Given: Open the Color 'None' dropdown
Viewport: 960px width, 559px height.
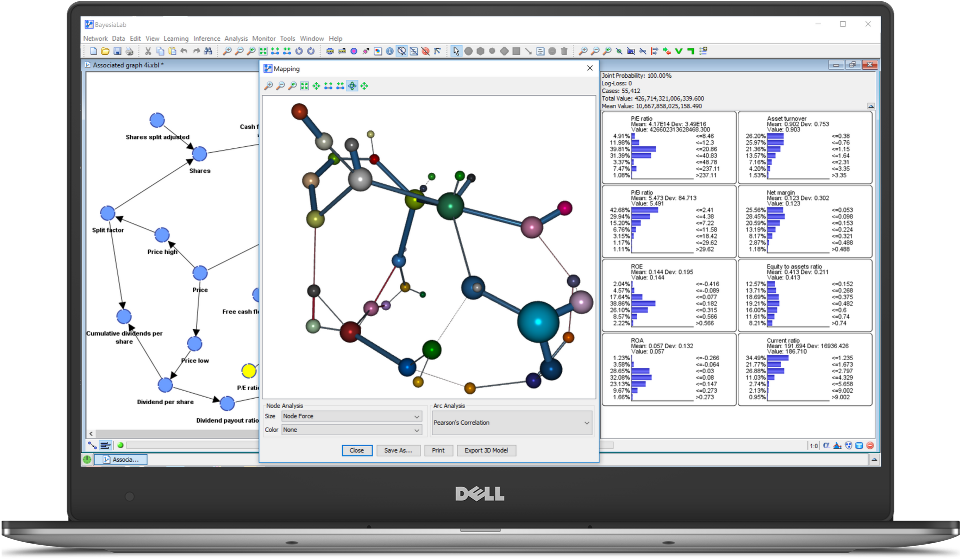Looking at the screenshot, I should coord(351,429).
